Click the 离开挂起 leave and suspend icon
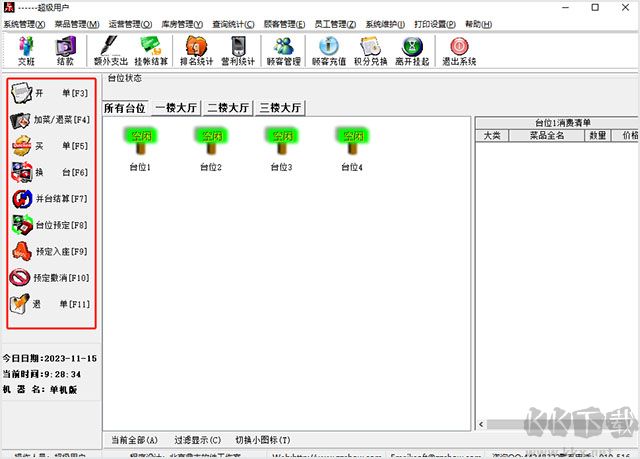 click(412, 51)
